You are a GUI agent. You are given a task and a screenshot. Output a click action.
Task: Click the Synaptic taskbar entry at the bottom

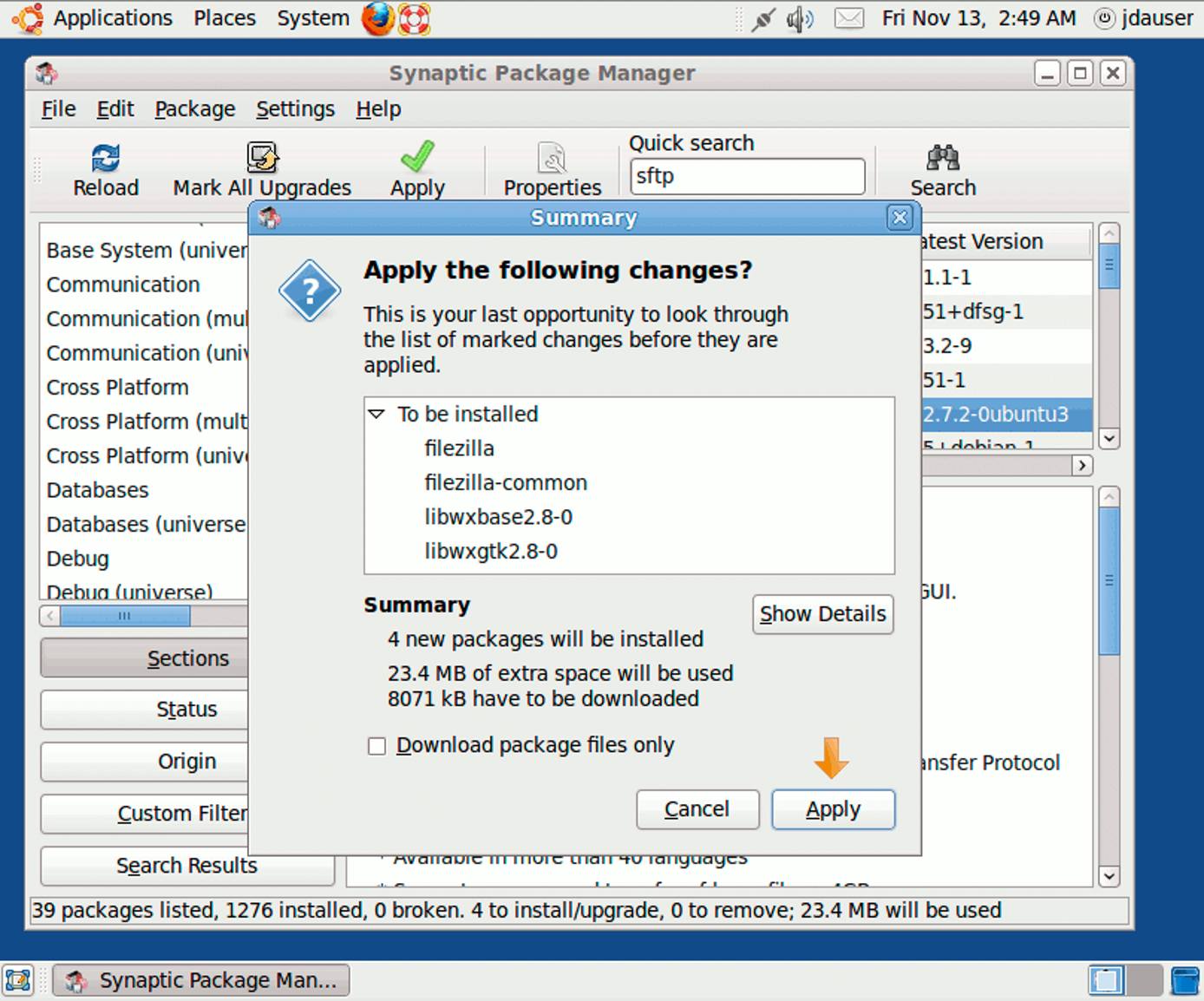tap(200, 979)
